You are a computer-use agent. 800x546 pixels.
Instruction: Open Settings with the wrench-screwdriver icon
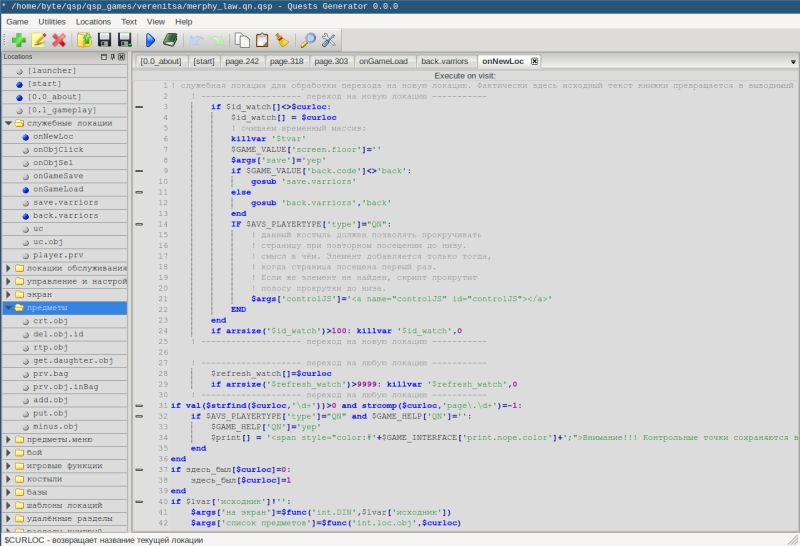(x=328, y=40)
